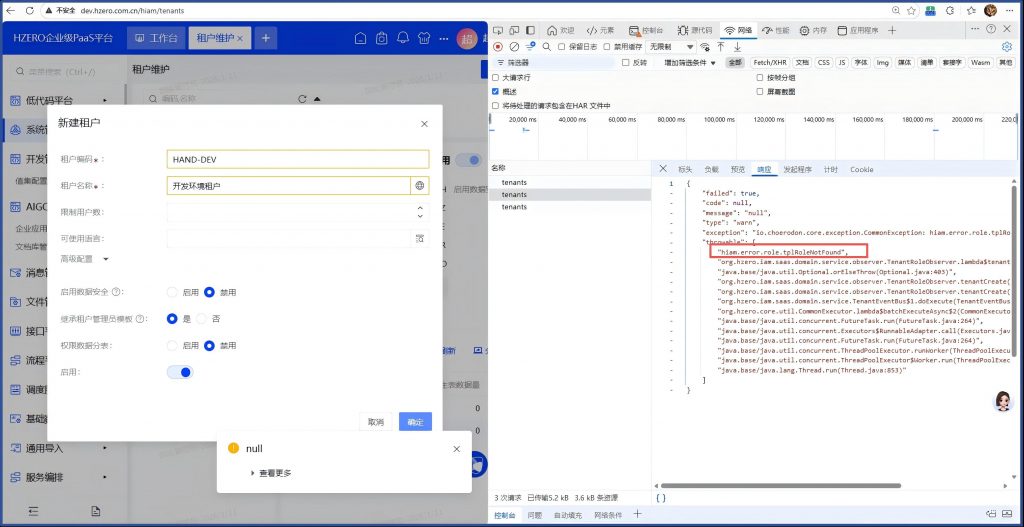Click the 取消 button

point(375,422)
